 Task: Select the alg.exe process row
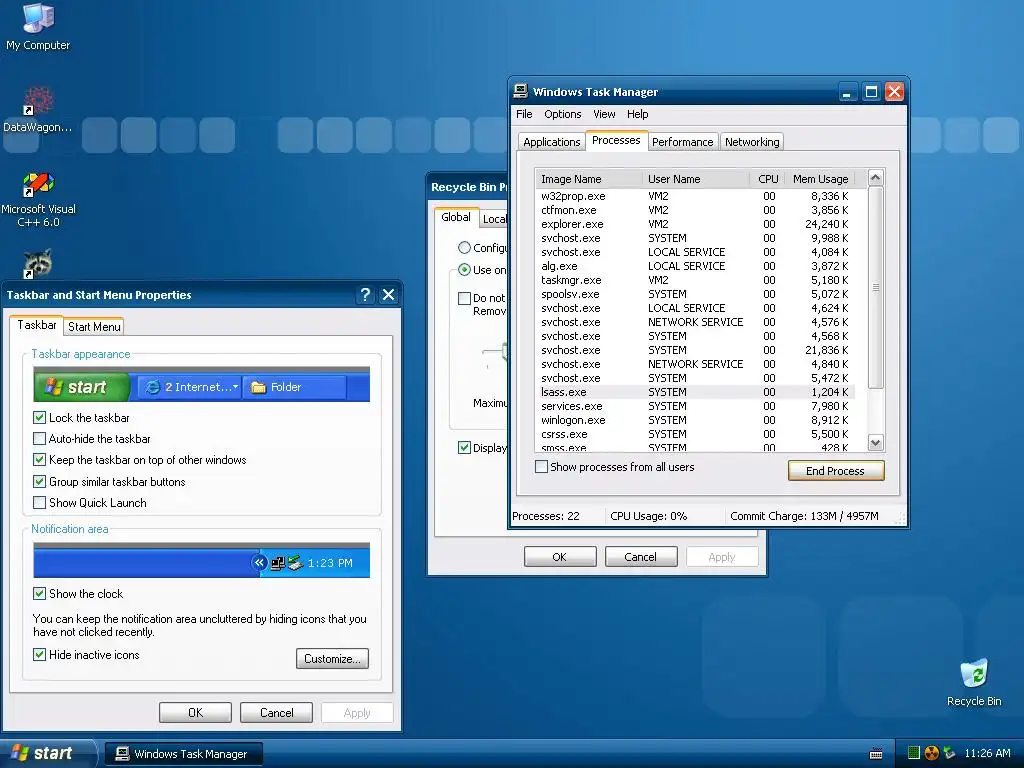coord(695,266)
